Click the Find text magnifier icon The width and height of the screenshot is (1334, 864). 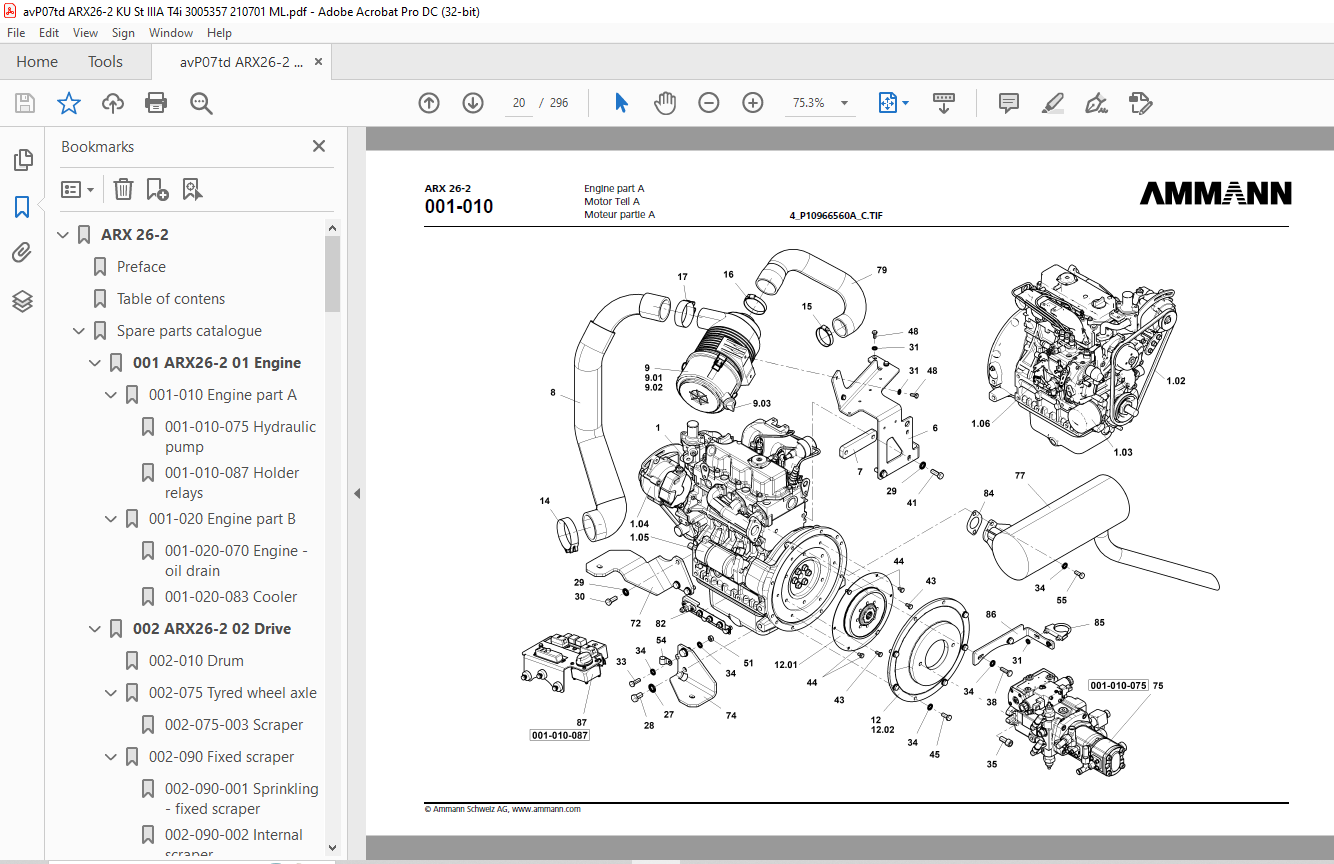pos(201,103)
